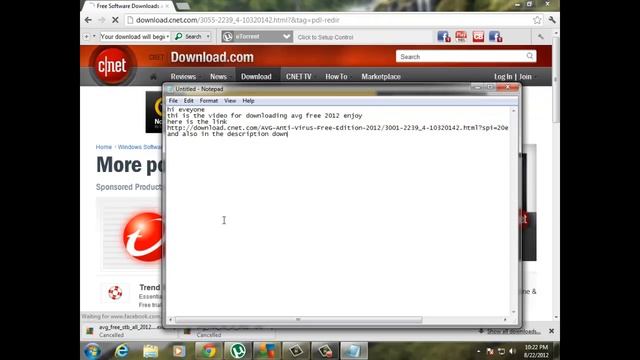
Task: Click to Setup Control text link
Action: (325, 37)
